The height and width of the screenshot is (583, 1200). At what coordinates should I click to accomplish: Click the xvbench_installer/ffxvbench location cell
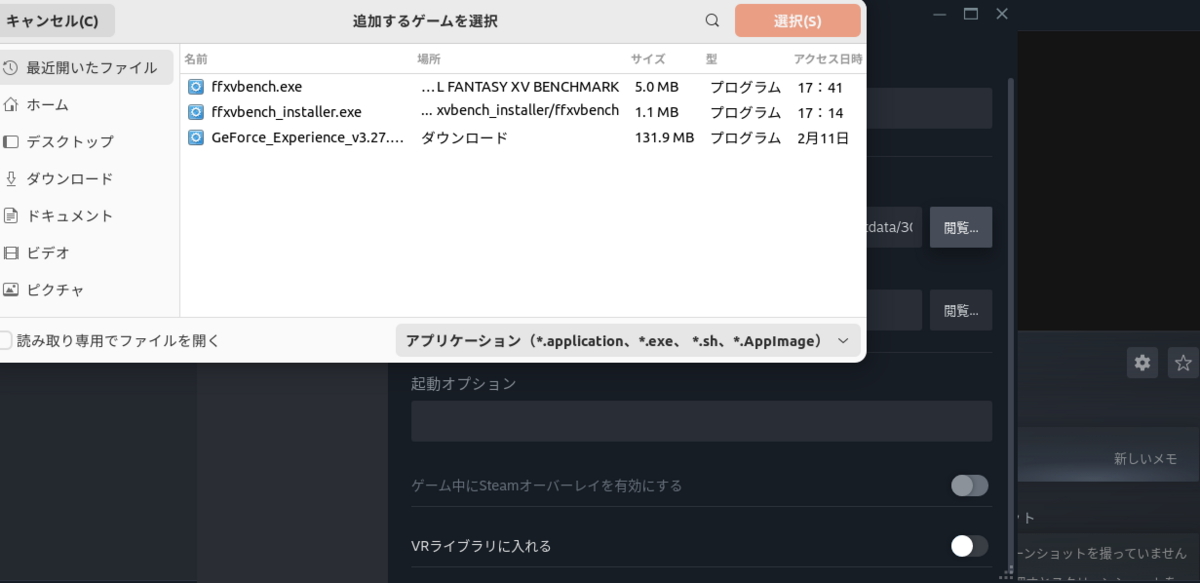(520, 111)
